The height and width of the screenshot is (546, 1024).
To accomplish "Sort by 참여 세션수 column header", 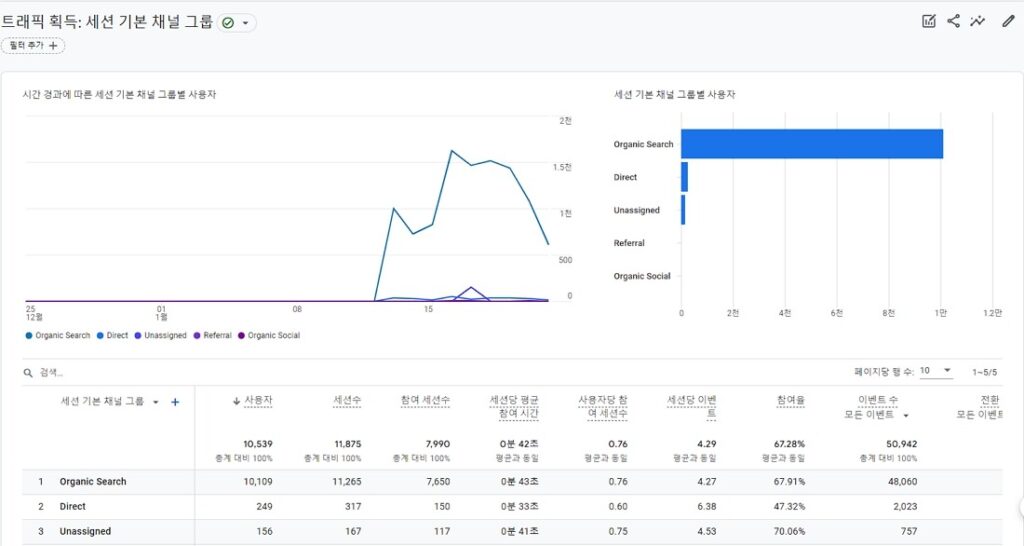I will coord(425,400).
